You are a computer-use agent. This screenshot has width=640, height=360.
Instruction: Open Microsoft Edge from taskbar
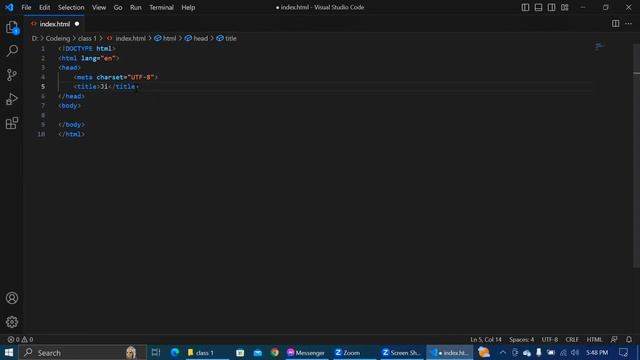click(x=175, y=353)
